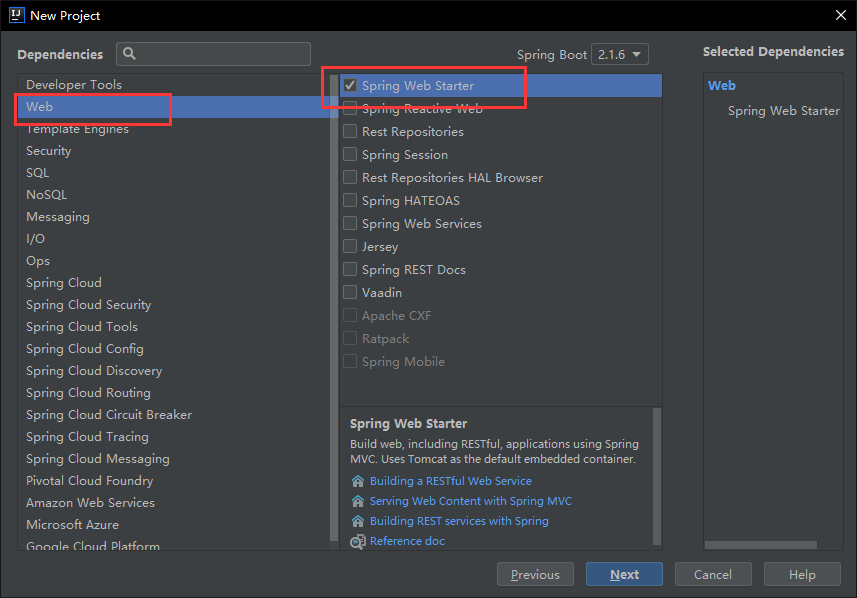Tick the Spring HATEOAS checkbox
Image resolution: width=857 pixels, height=598 pixels.
point(350,201)
